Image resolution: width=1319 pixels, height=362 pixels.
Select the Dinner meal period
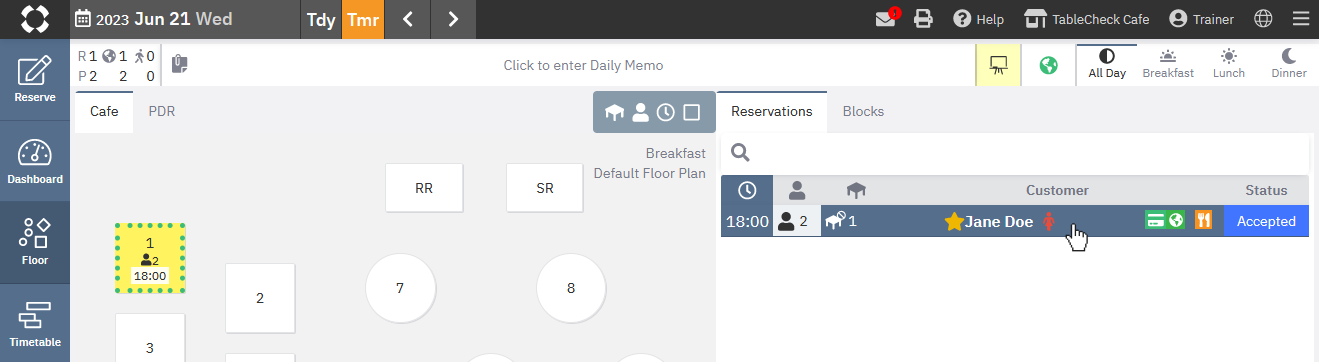click(1289, 64)
